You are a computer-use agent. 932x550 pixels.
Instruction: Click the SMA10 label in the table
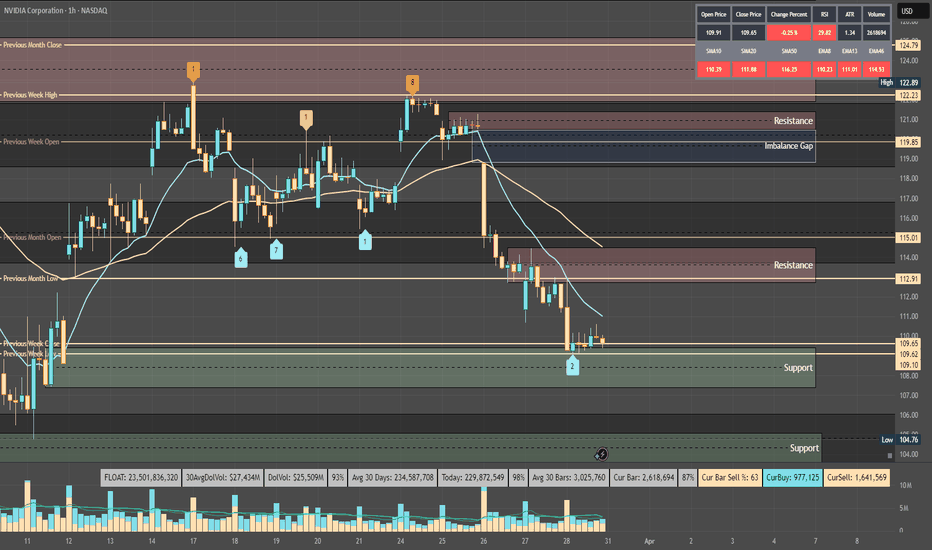[713, 51]
